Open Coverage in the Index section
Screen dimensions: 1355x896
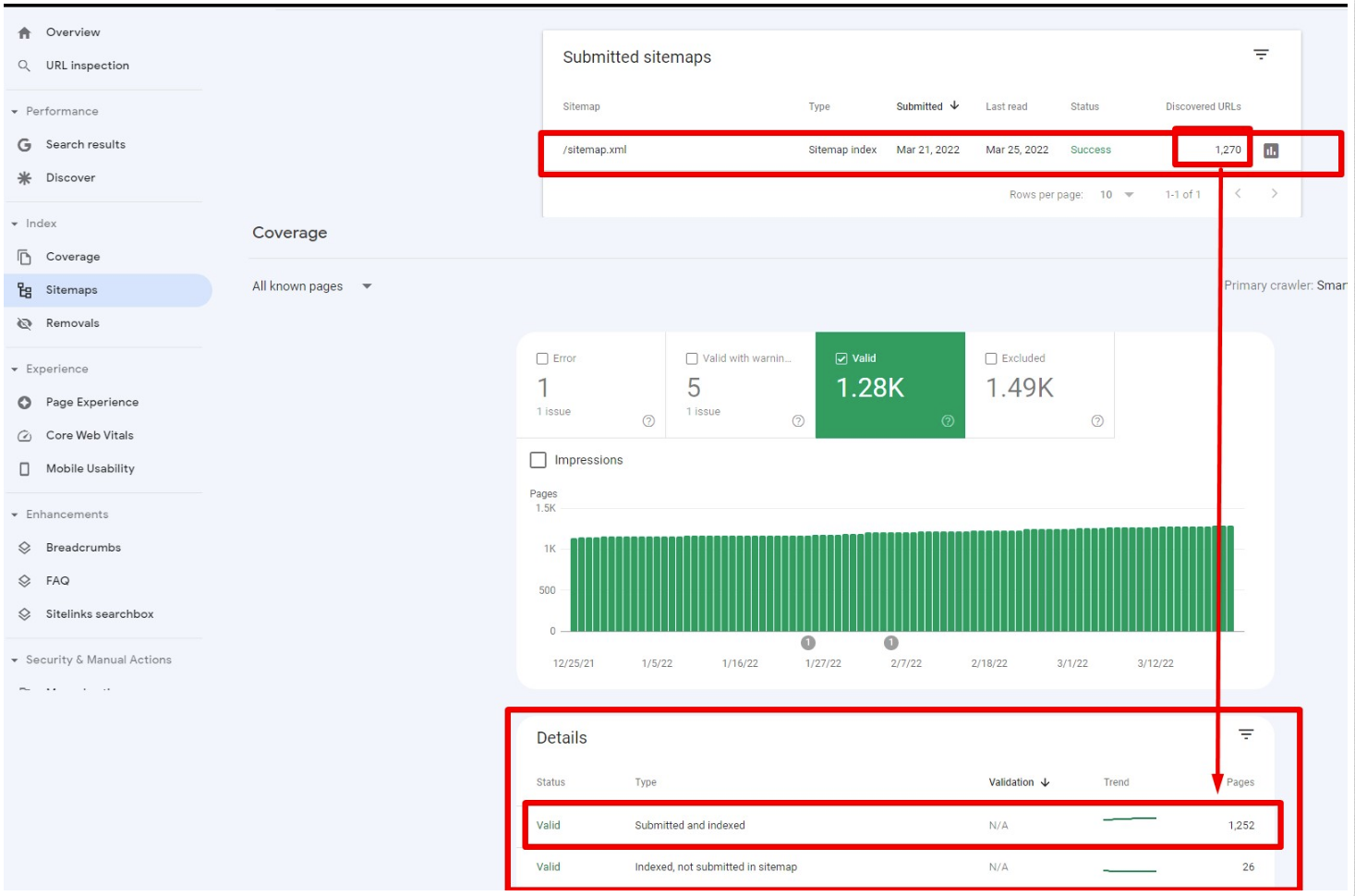[74, 256]
